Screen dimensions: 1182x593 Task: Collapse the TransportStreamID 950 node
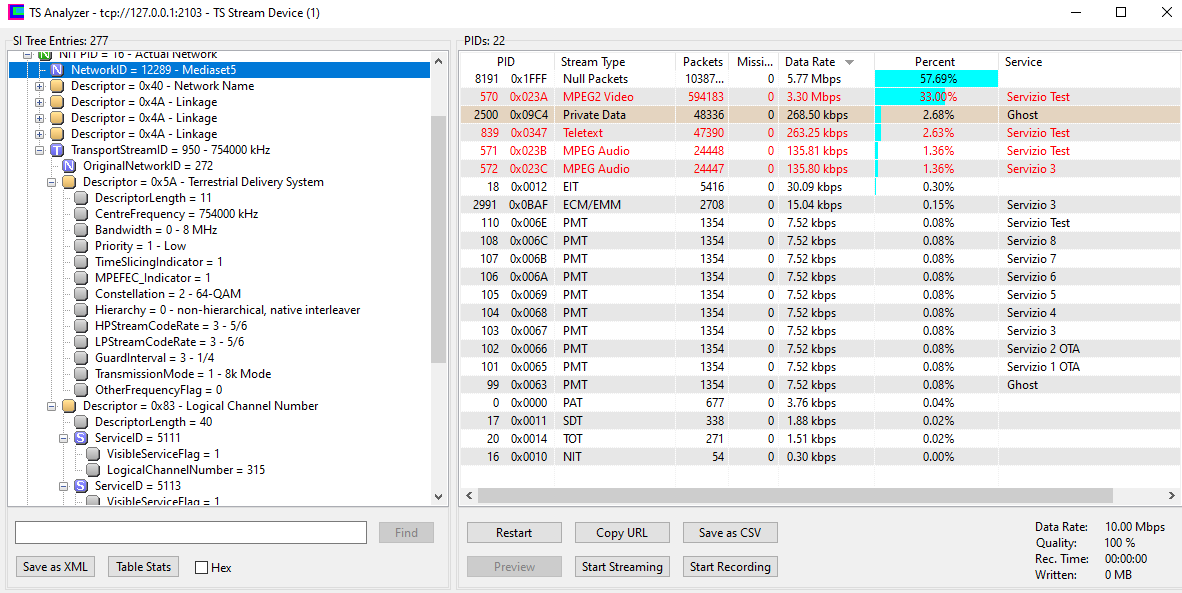pos(40,150)
